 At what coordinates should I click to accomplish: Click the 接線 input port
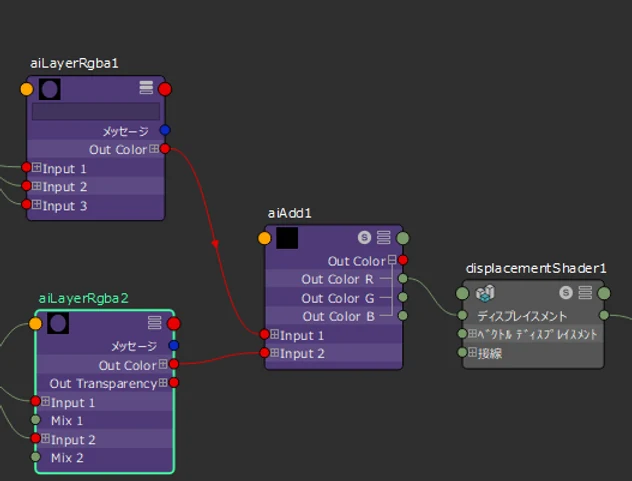point(462,352)
